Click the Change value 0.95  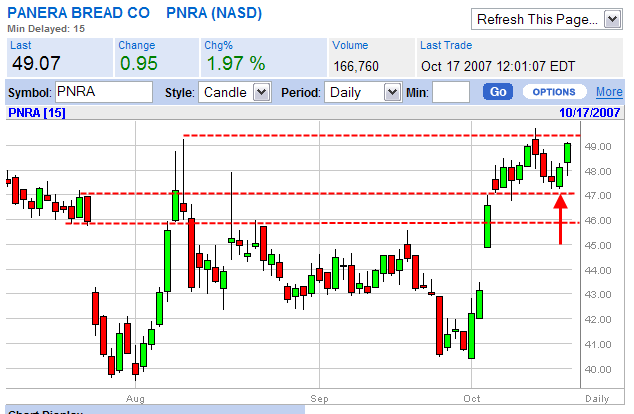tap(139, 63)
